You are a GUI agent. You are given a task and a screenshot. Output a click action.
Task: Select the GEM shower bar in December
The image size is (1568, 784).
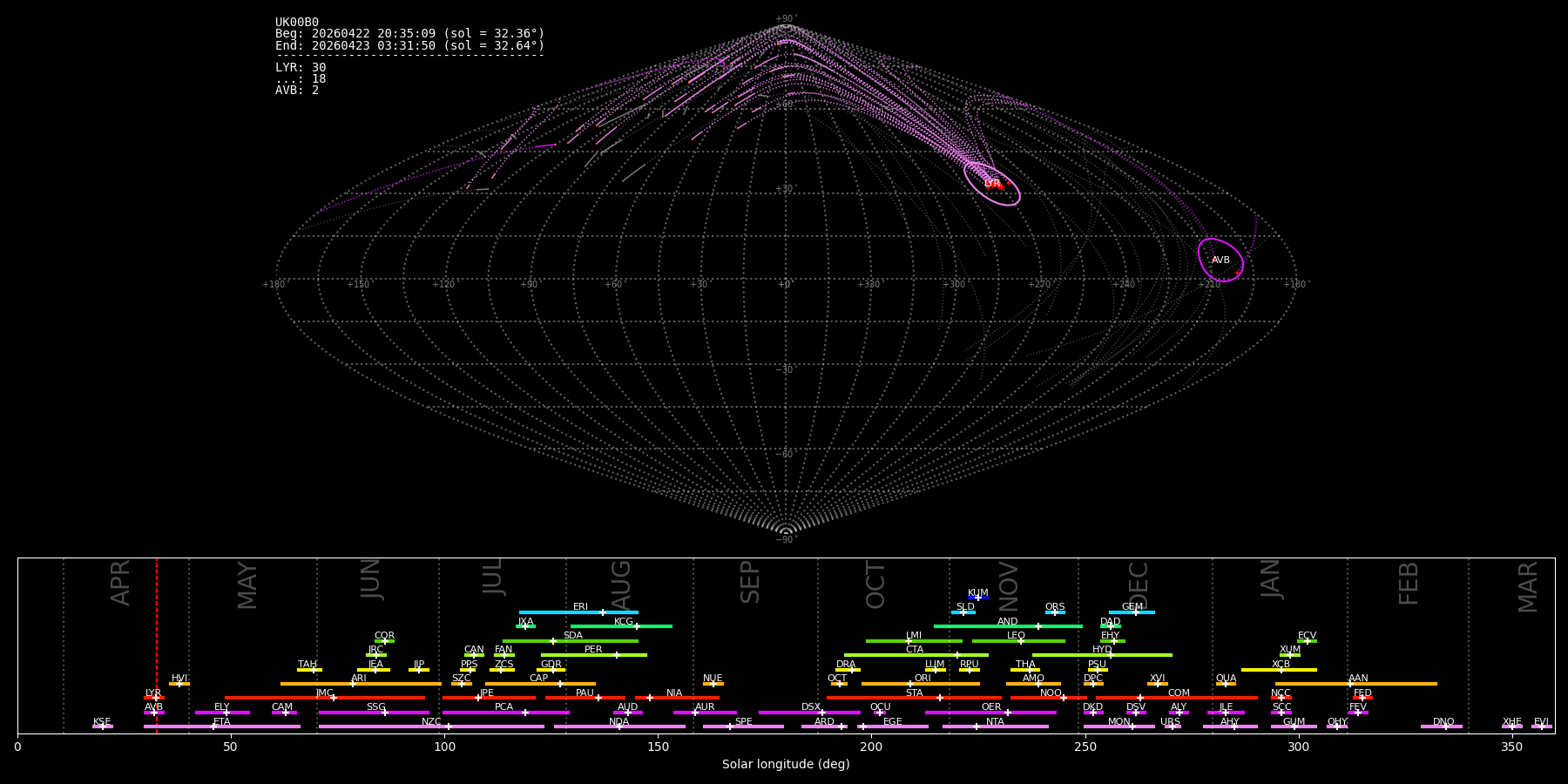[x=1132, y=612]
